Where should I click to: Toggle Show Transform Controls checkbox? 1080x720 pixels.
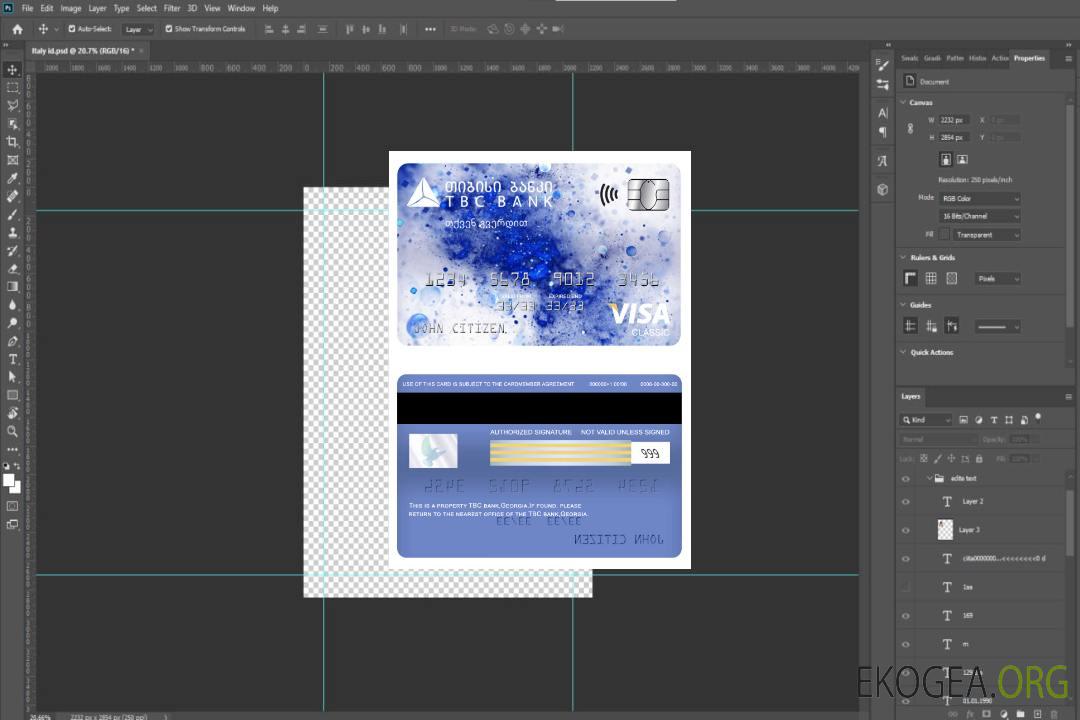tap(169, 29)
